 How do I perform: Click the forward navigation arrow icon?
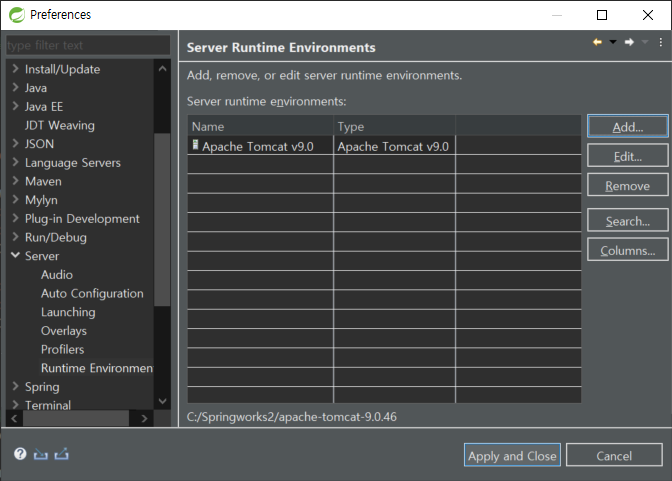(x=629, y=42)
